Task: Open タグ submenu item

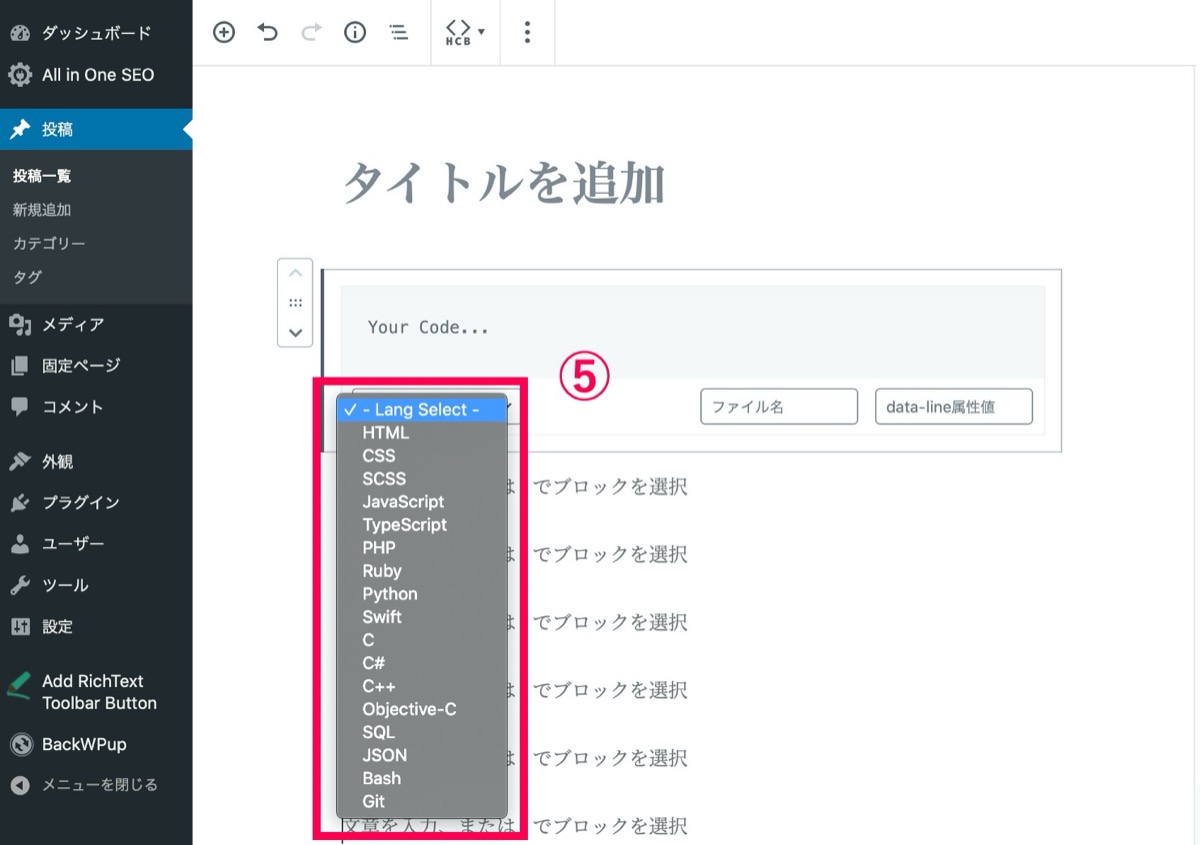Action: [27, 277]
